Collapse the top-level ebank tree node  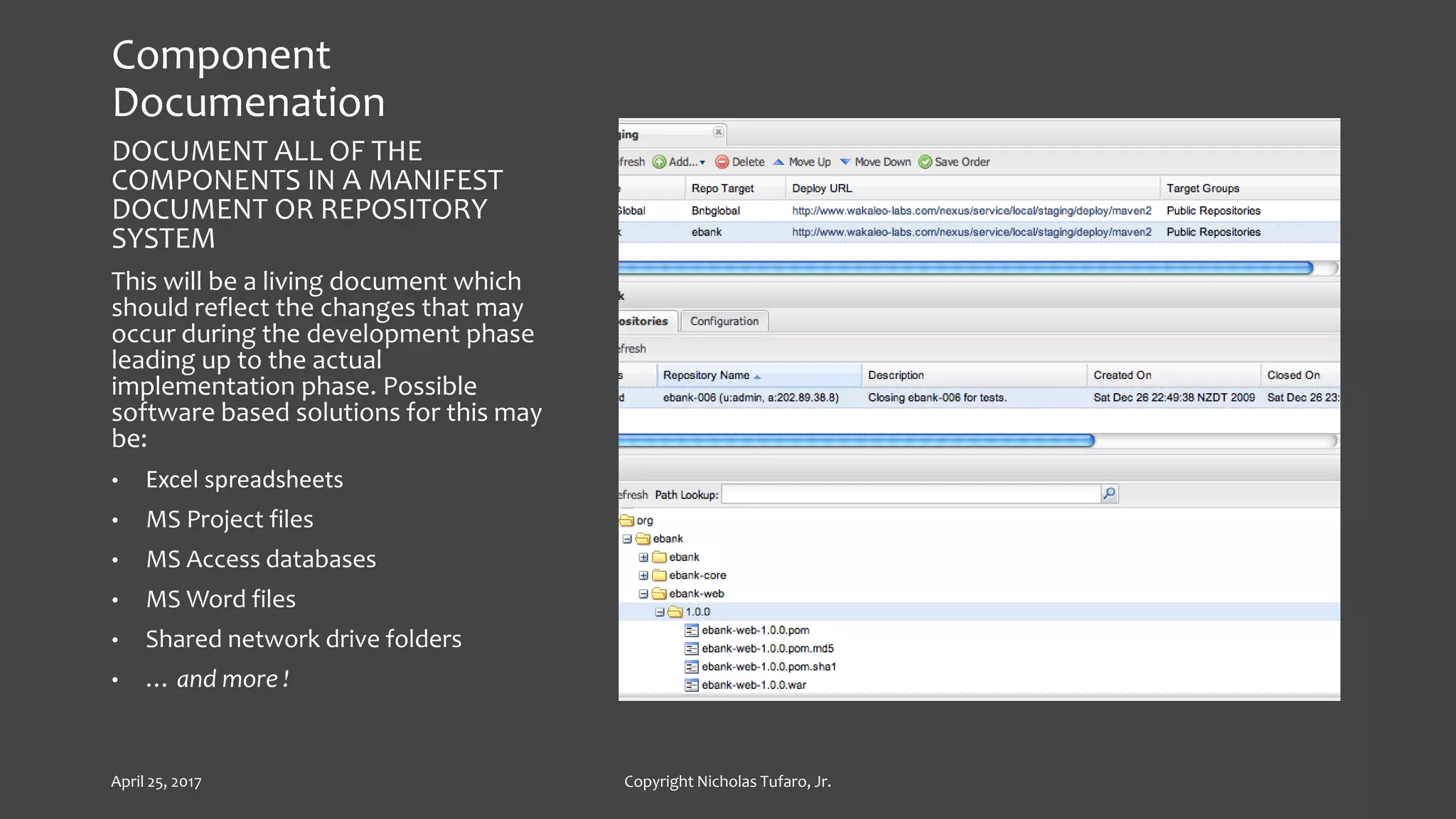click(x=627, y=539)
